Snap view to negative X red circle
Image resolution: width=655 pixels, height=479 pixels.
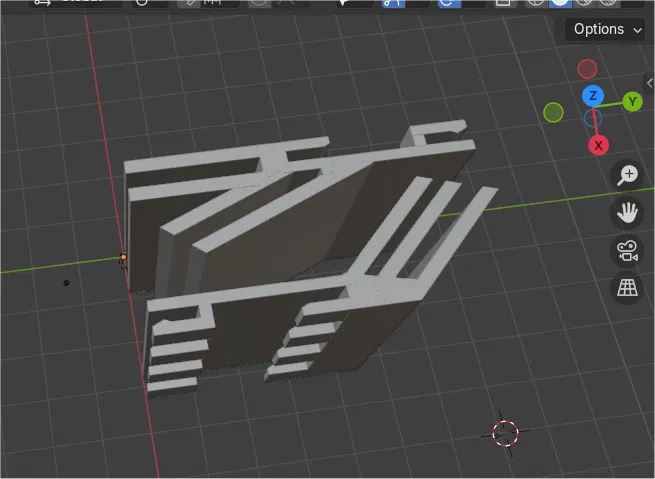click(587, 69)
